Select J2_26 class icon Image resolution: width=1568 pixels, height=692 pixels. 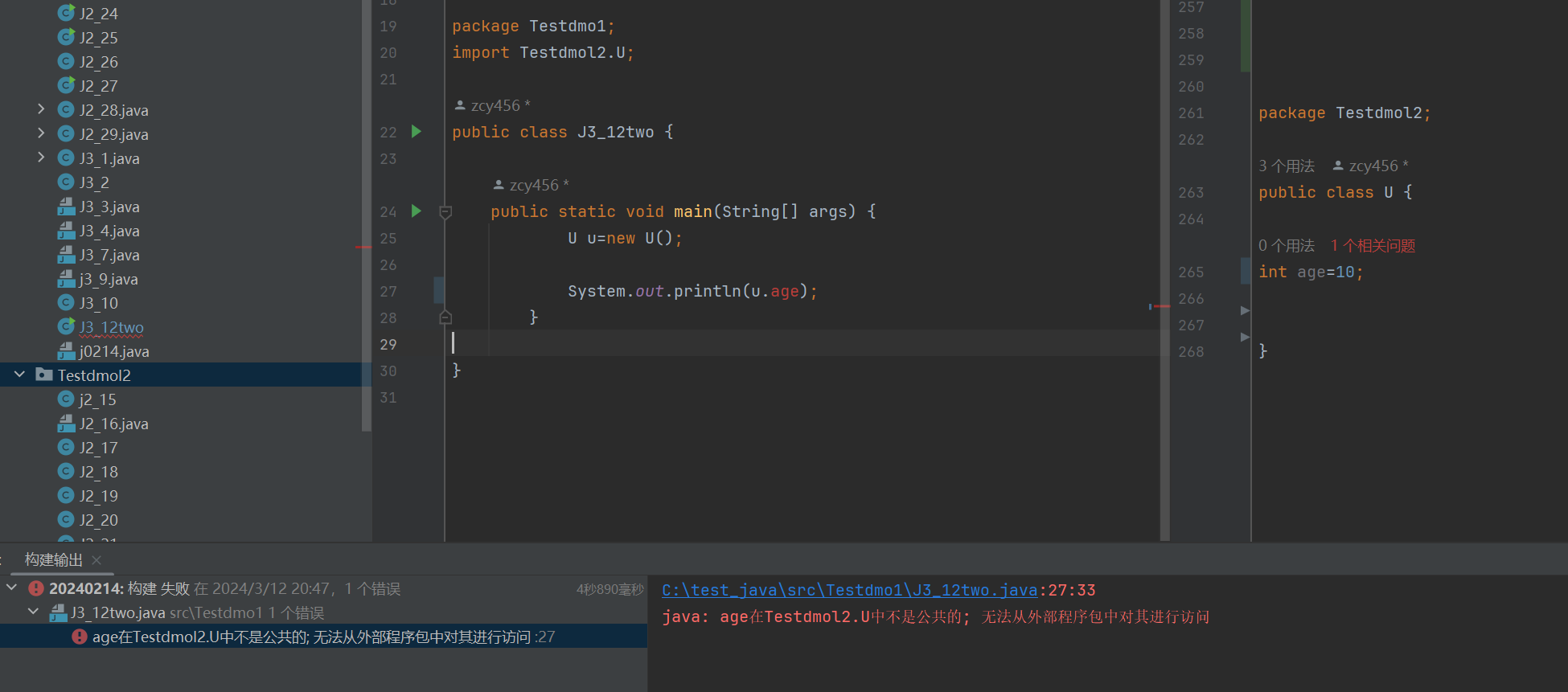click(x=67, y=61)
